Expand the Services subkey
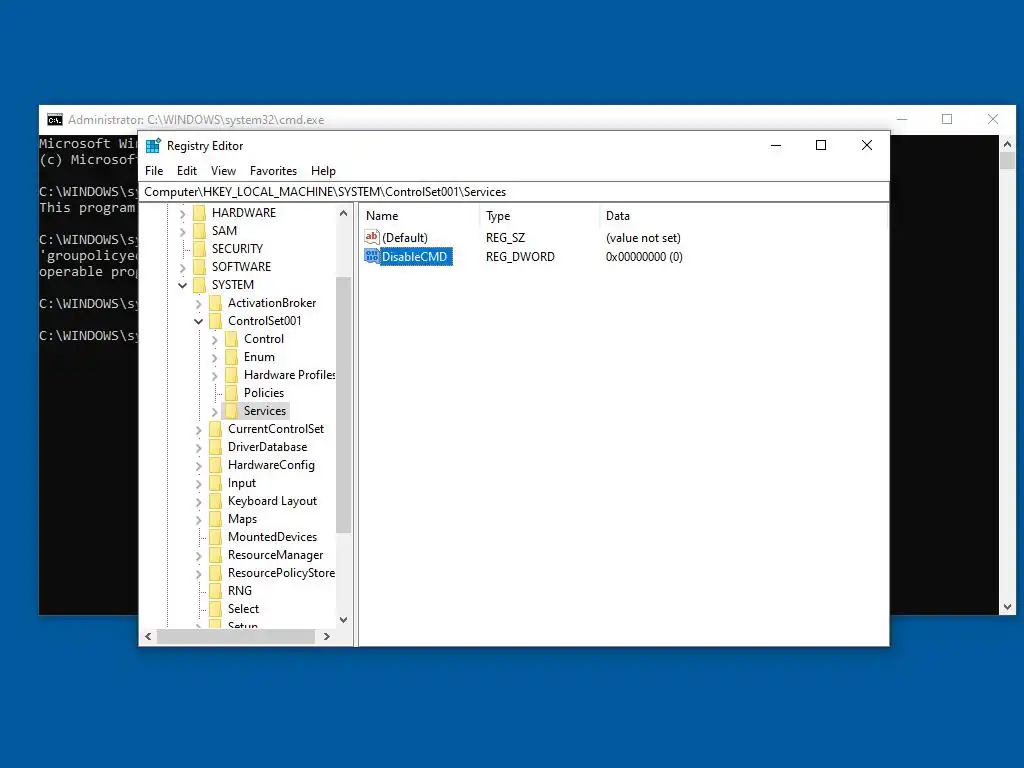Screen dimensions: 1024x768 [x=214, y=411]
